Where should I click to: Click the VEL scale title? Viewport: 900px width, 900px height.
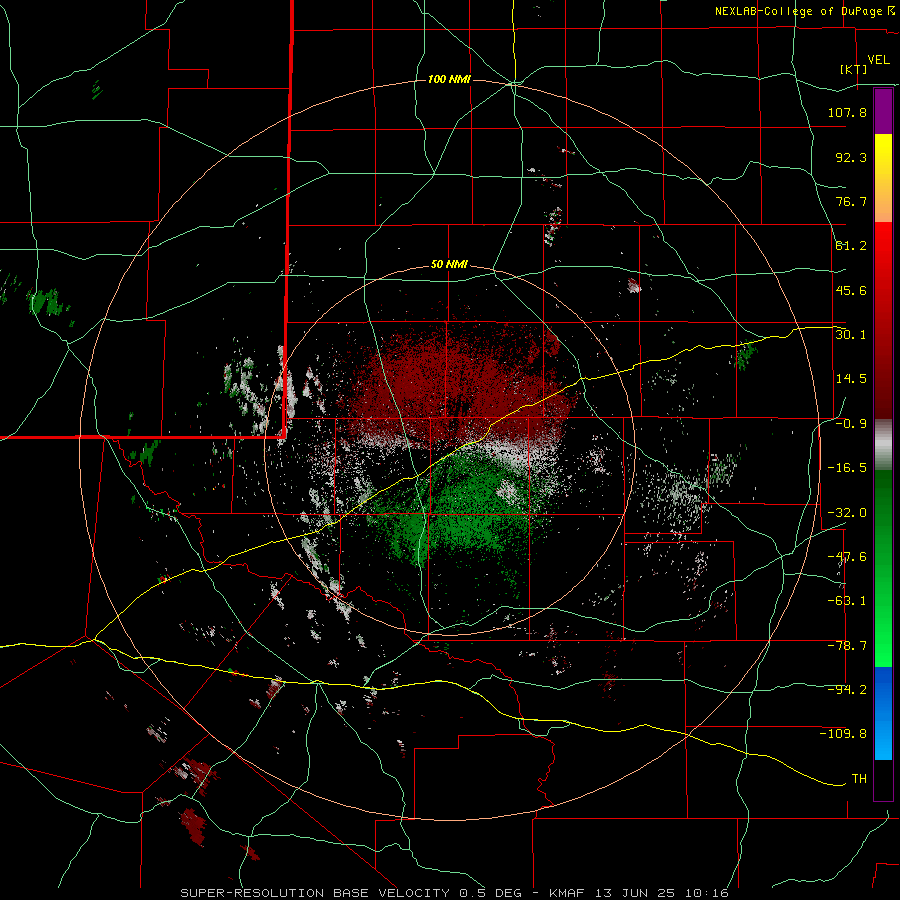(879, 60)
